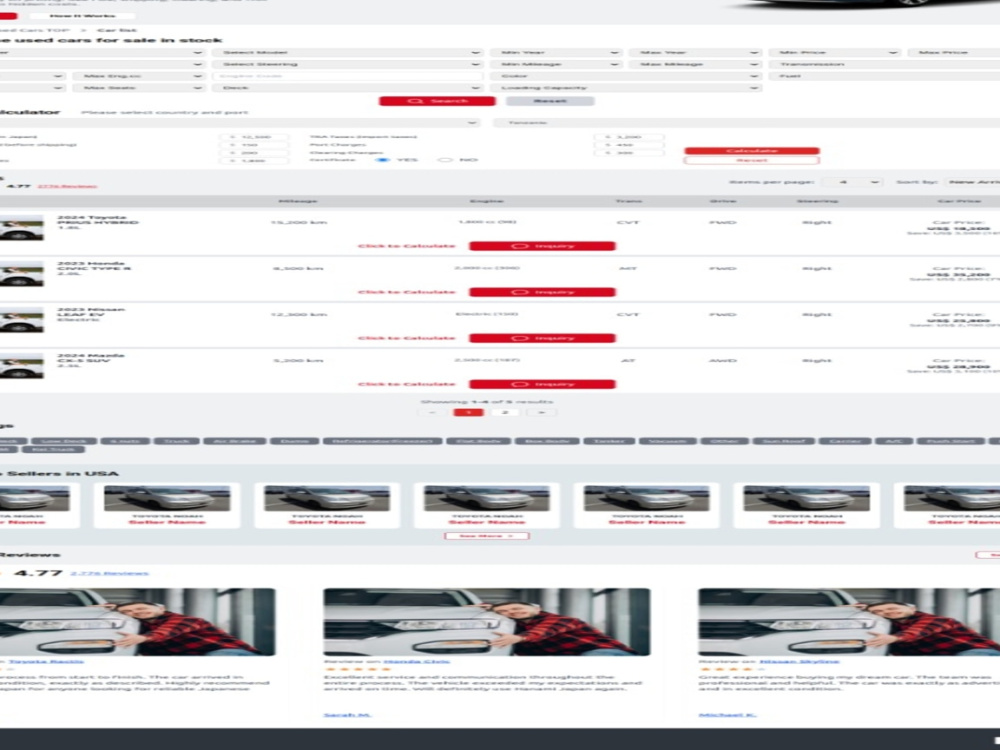Open the Max Eng.cc dropdown

tap(138, 76)
